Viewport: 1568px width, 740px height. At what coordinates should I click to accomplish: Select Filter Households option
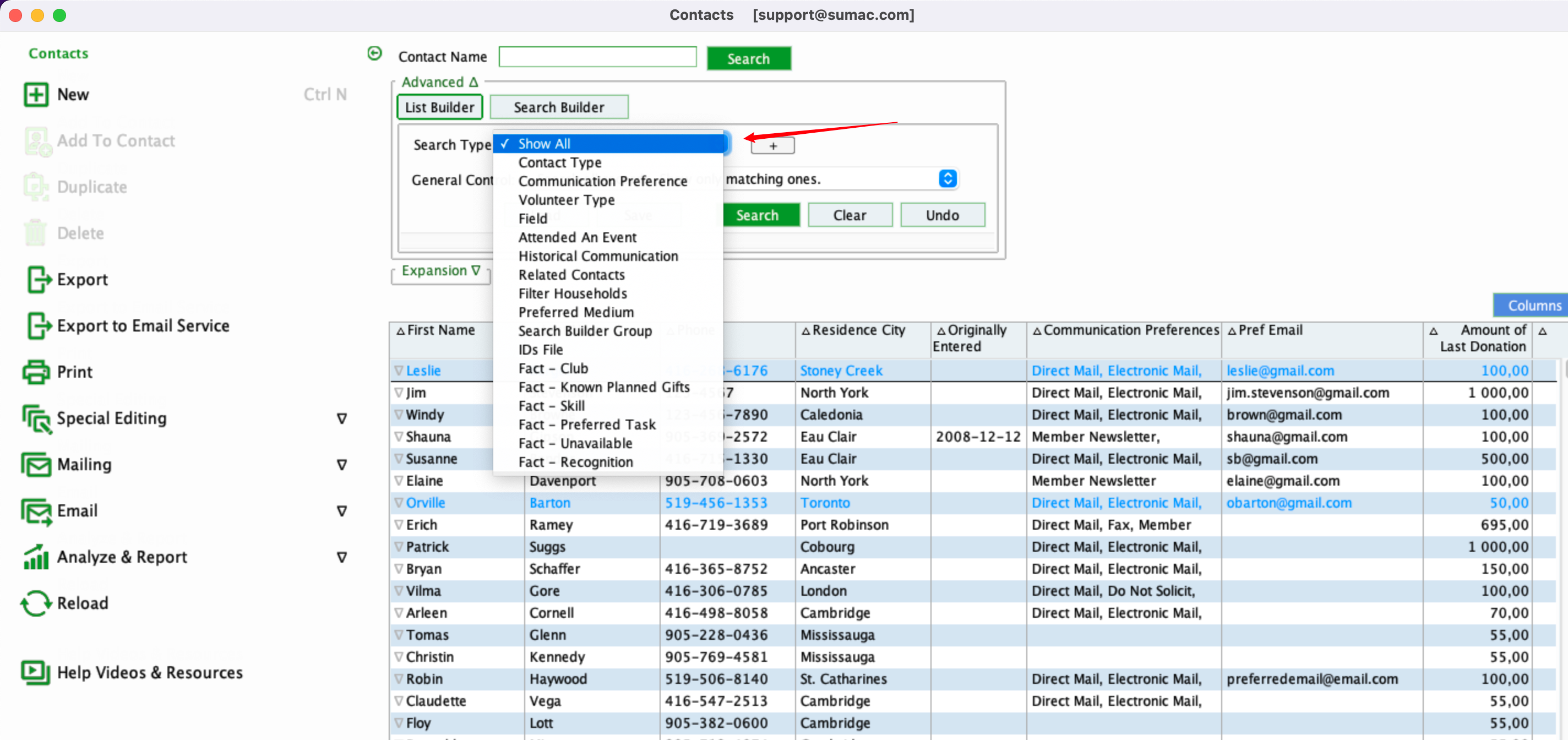(x=608, y=294)
